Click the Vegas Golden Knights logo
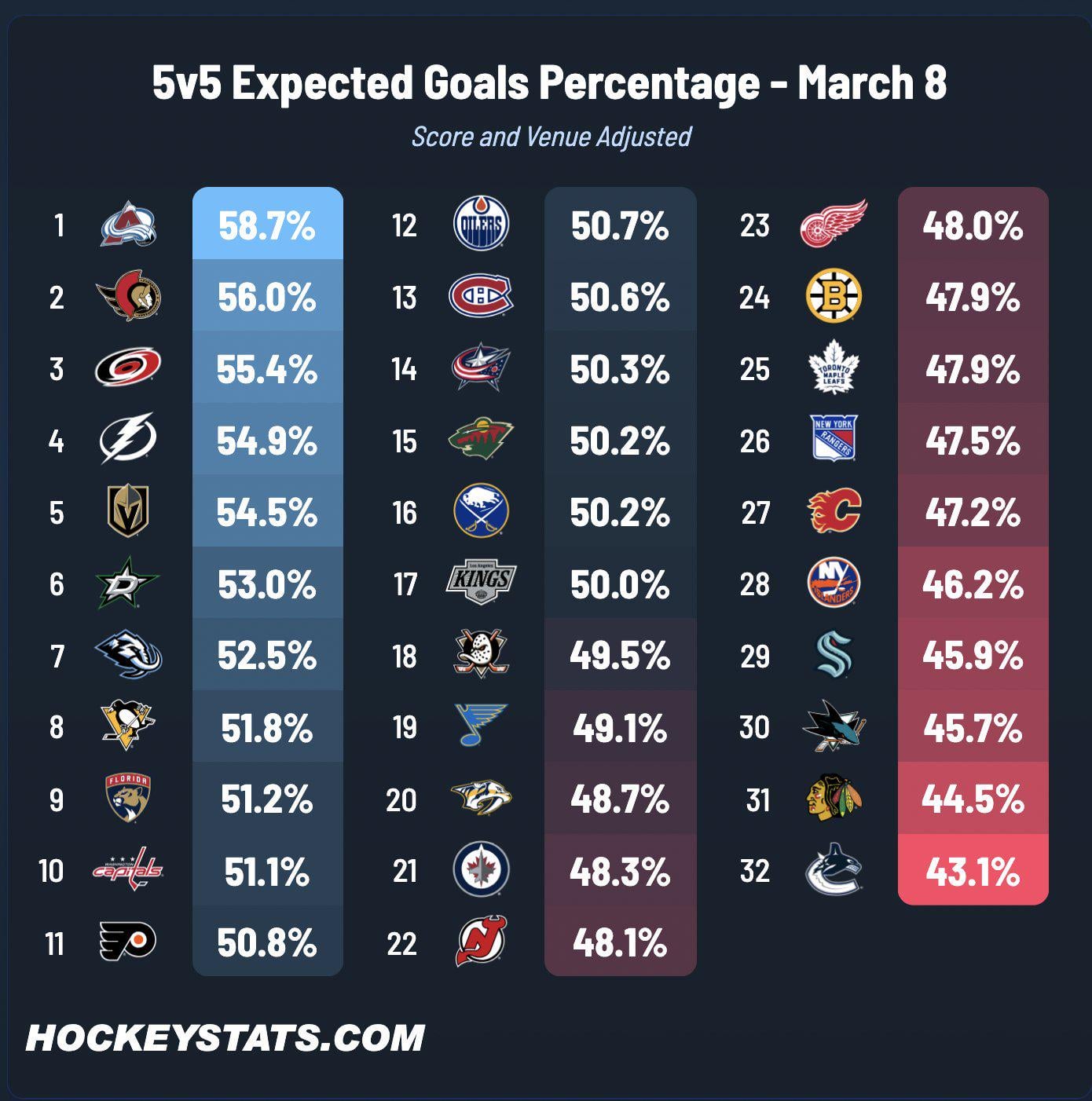 pyautogui.click(x=128, y=512)
